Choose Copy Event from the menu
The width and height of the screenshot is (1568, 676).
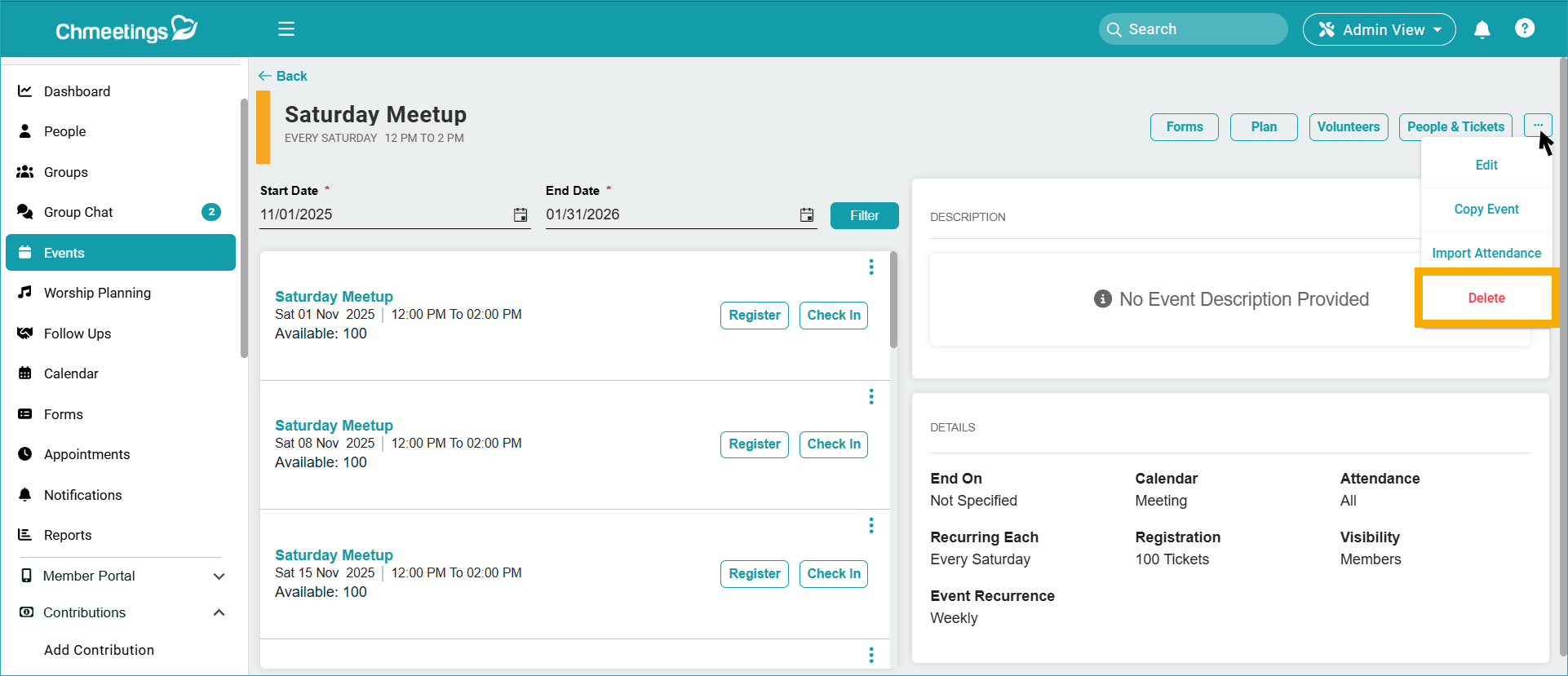(x=1486, y=210)
